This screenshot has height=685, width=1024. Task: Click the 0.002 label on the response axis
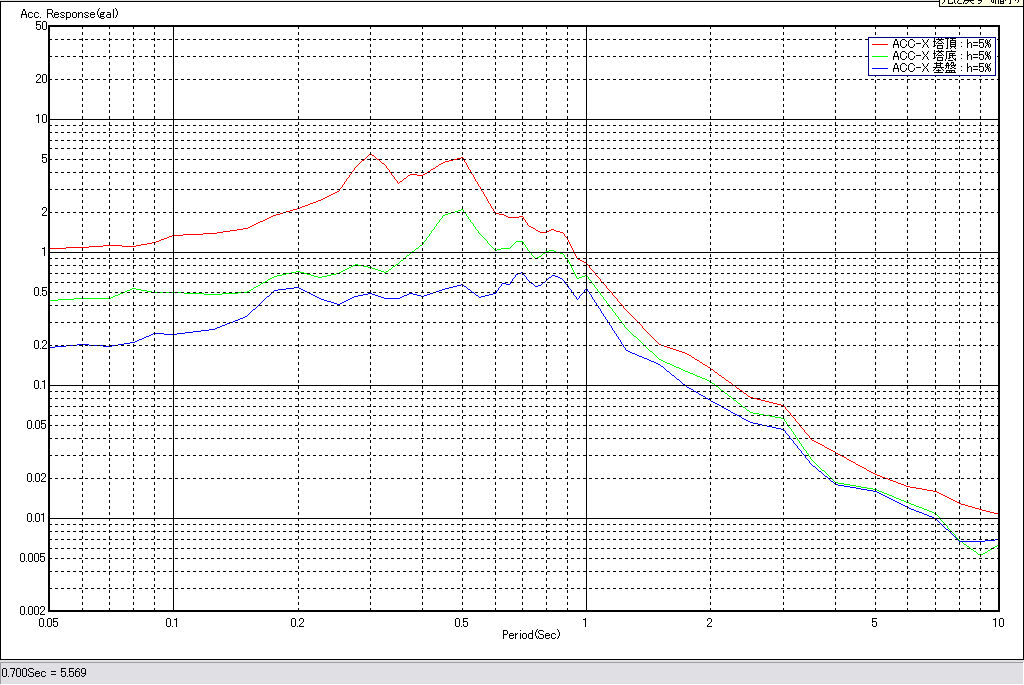tap(34, 610)
